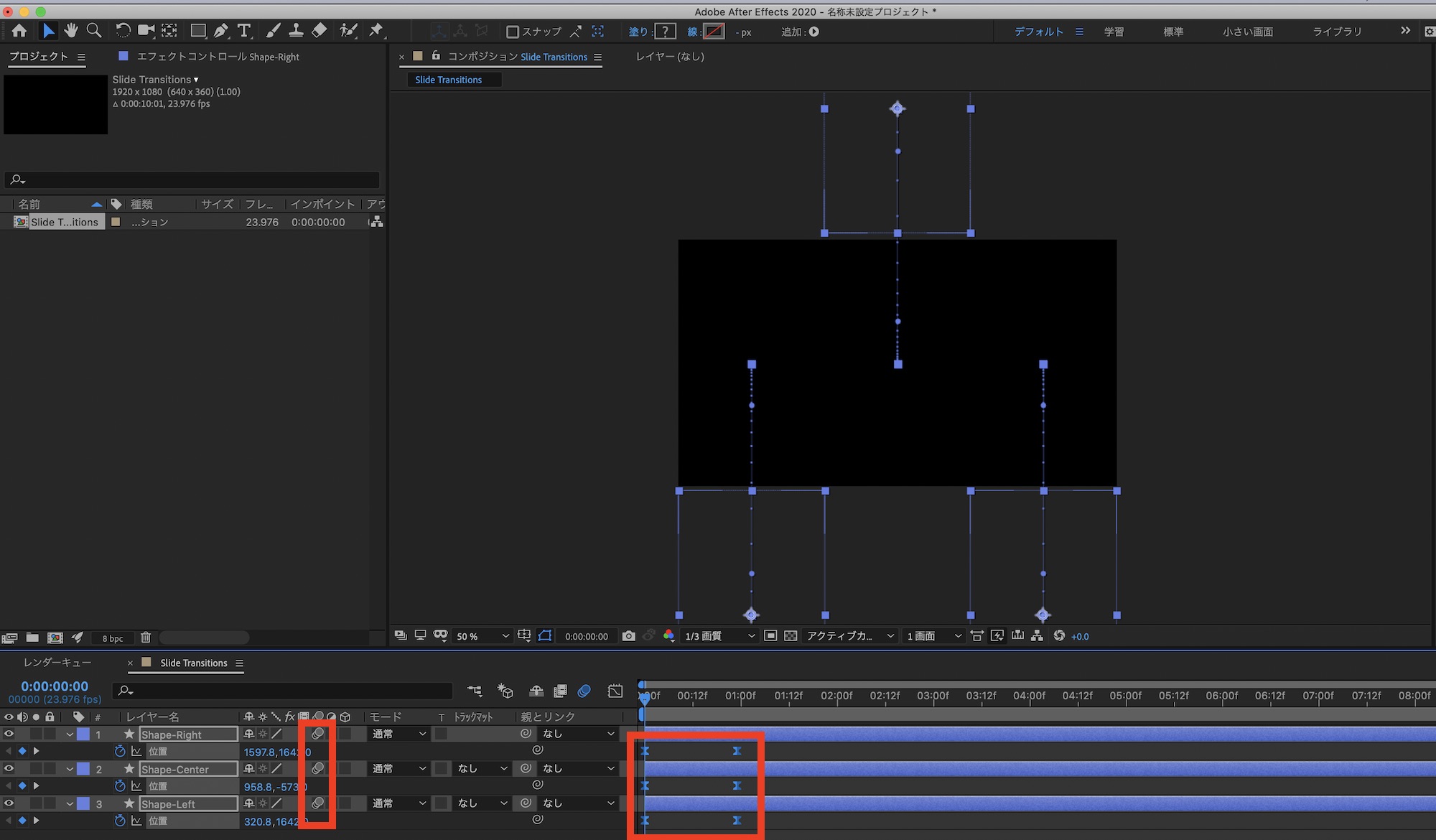Click the 8 bpc color depth button

112,638
